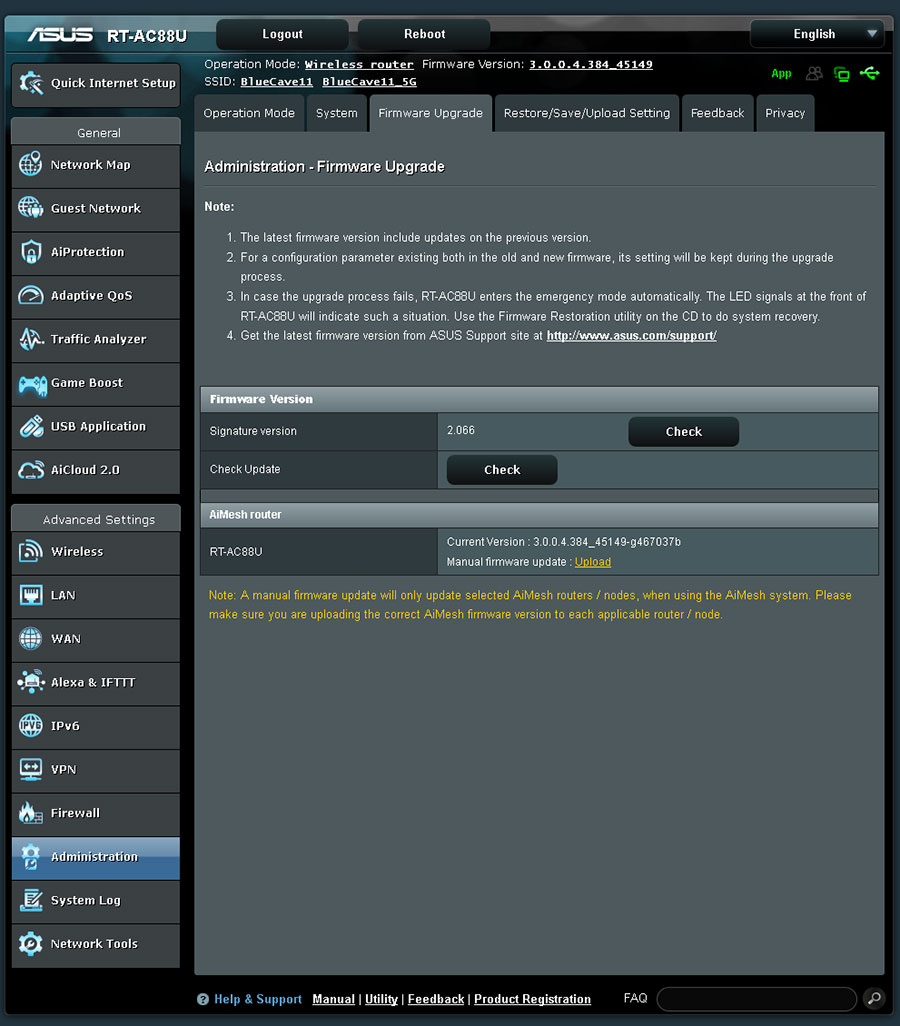
Task: Click the Administration gear person icon
Action: 31,857
